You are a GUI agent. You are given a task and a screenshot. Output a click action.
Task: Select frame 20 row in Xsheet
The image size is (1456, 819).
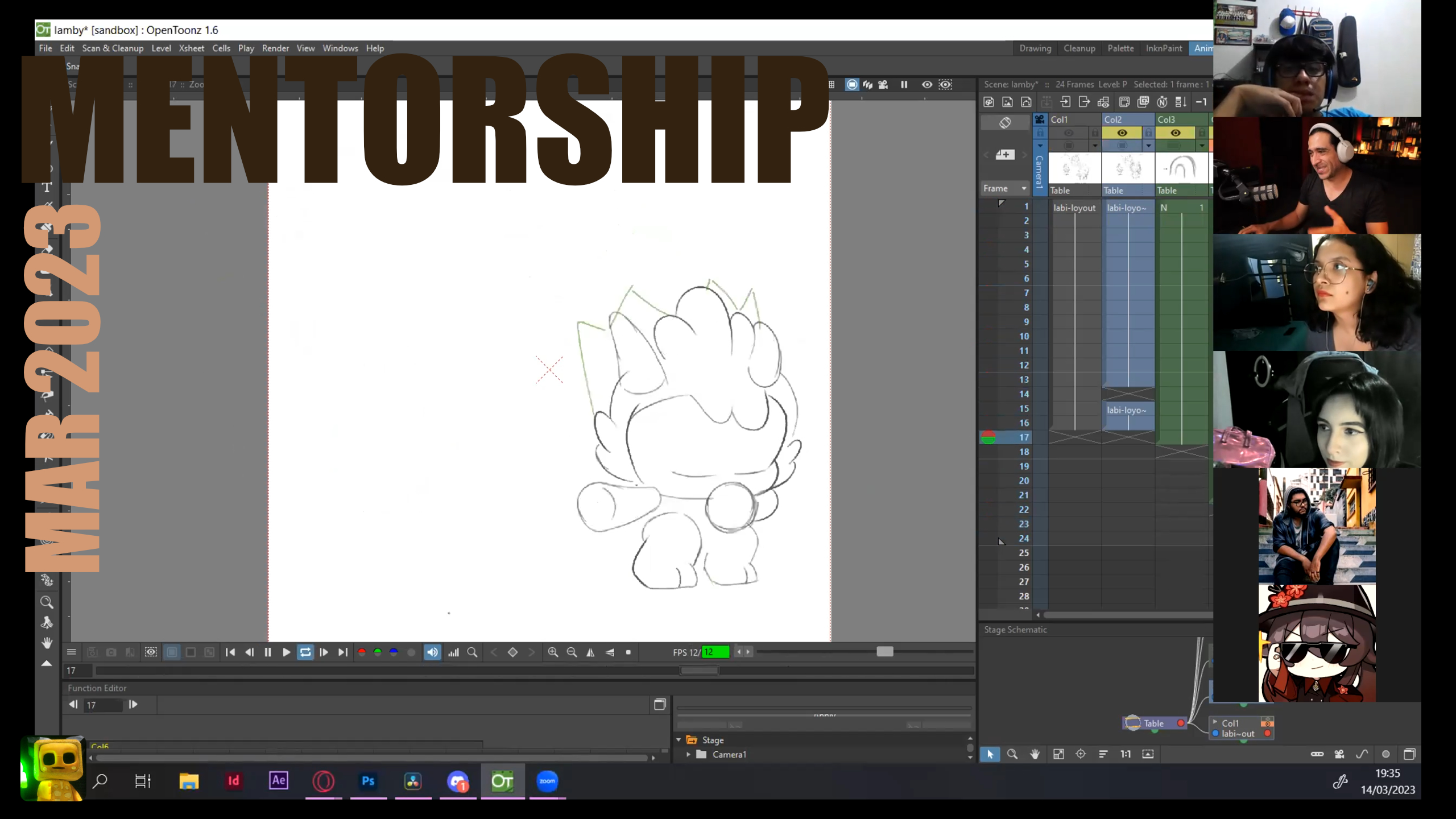1024,481
